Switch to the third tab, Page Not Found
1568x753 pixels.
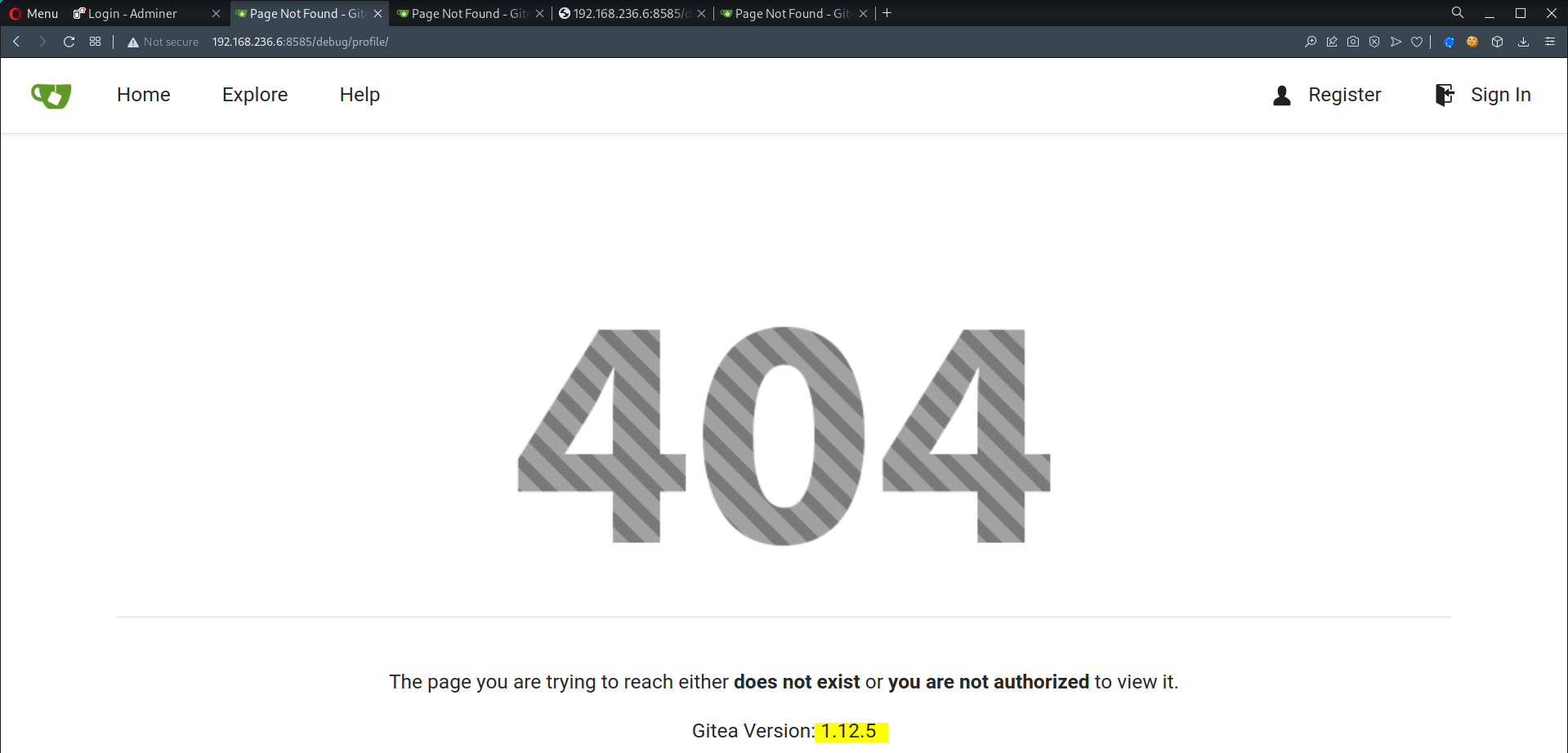point(470,14)
